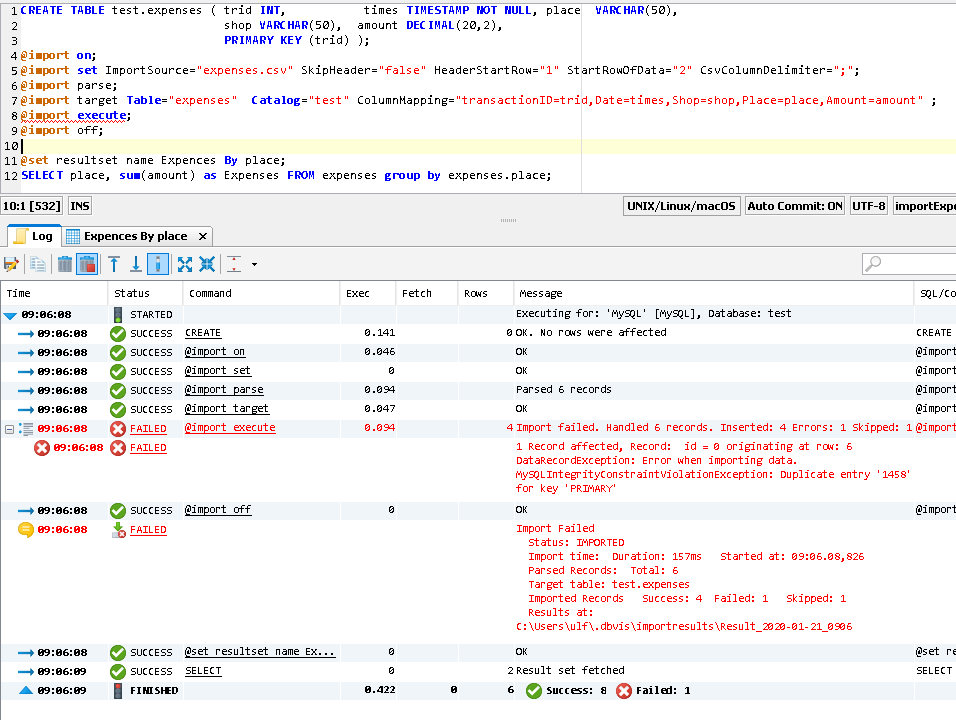Switch to the Expences By place tab
This screenshot has height=720, width=956.
click(x=135, y=236)
